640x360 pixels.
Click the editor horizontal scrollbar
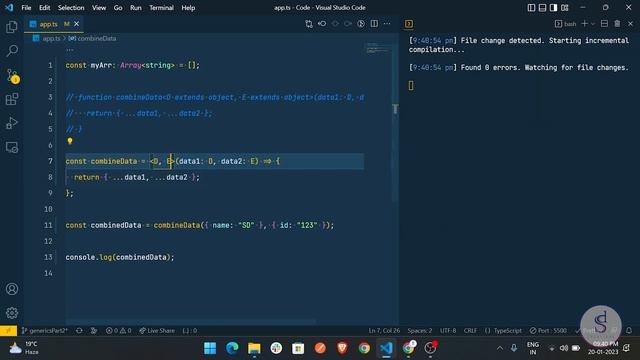point(191,322)
